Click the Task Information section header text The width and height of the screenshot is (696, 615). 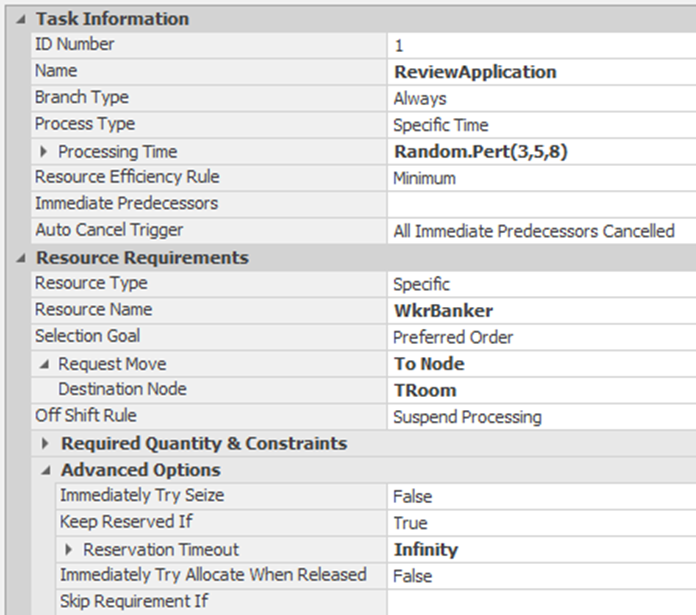113,19
